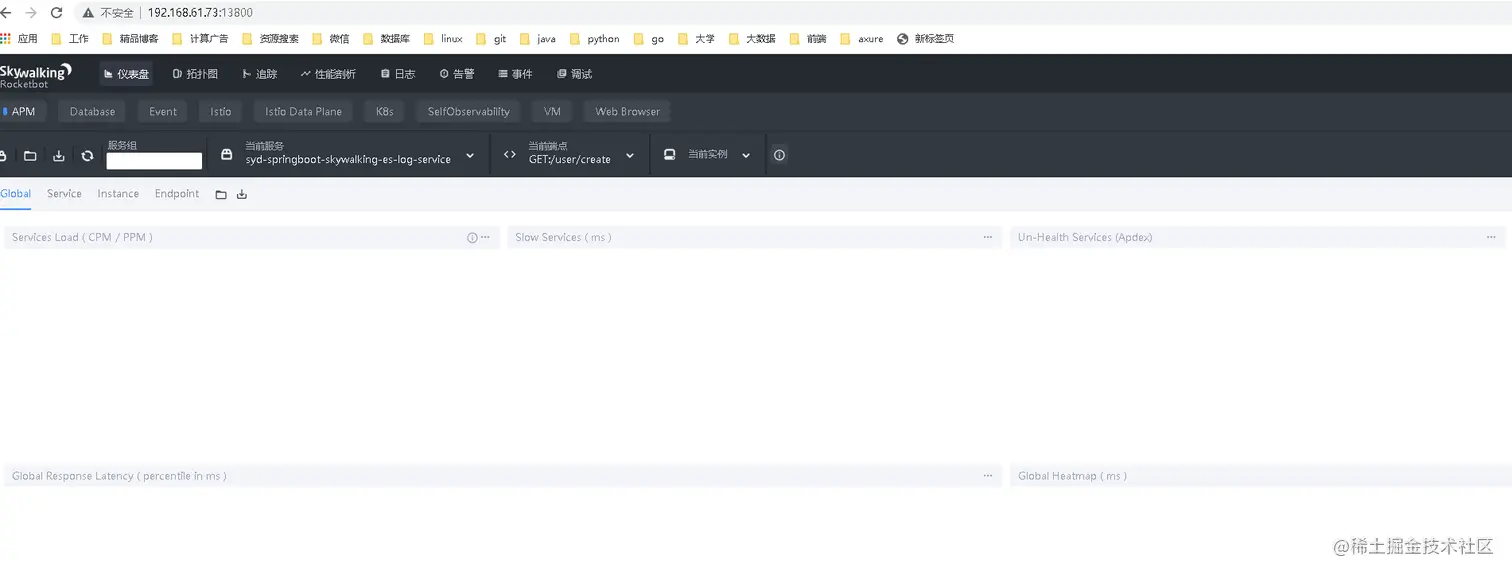Image resolution: width=1512 pixels, height=575 pixels.
Task: Click the SkyWalking Rocketbot logo
Action: click(x=36, y=75)
